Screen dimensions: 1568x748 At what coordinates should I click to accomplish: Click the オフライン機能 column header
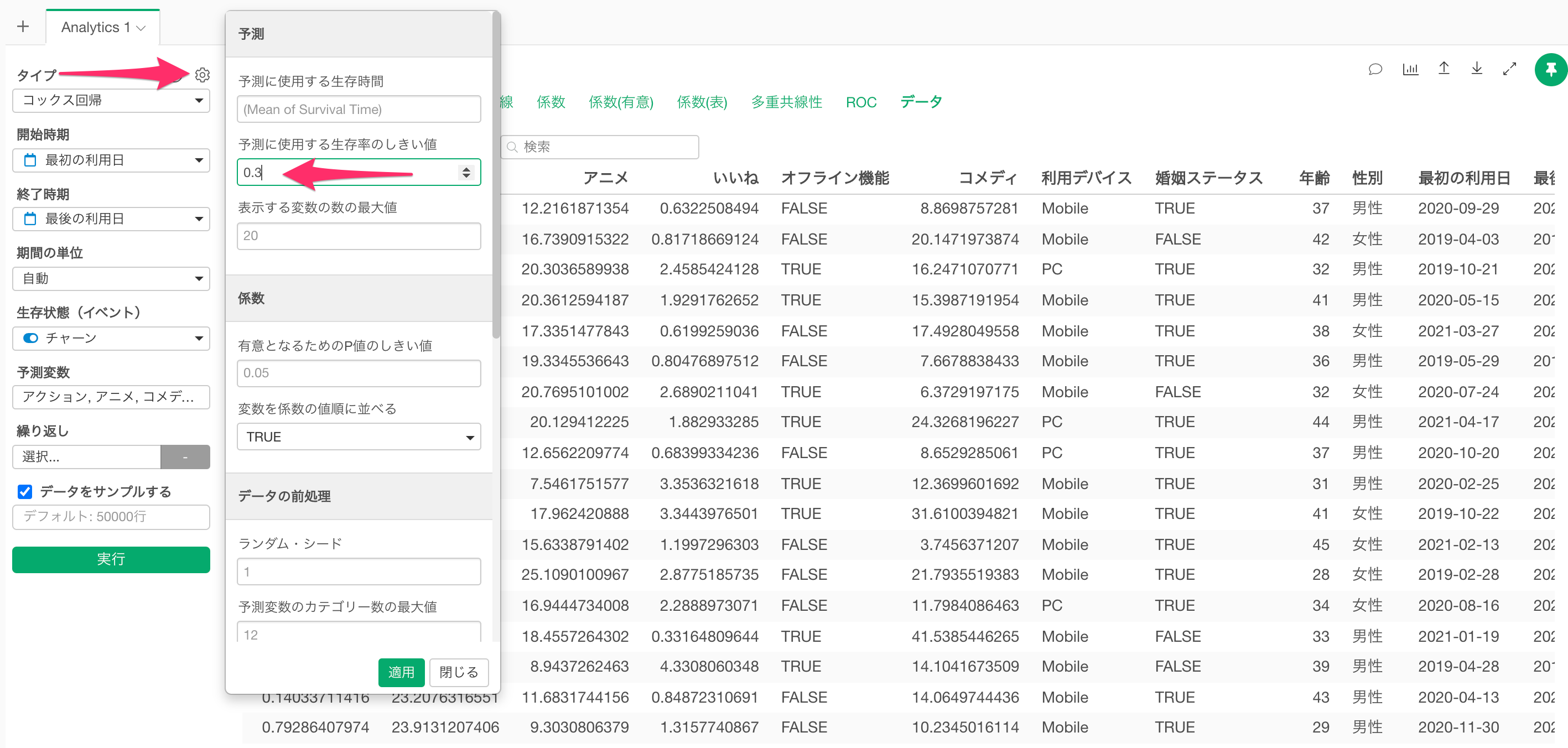point(835,178)
